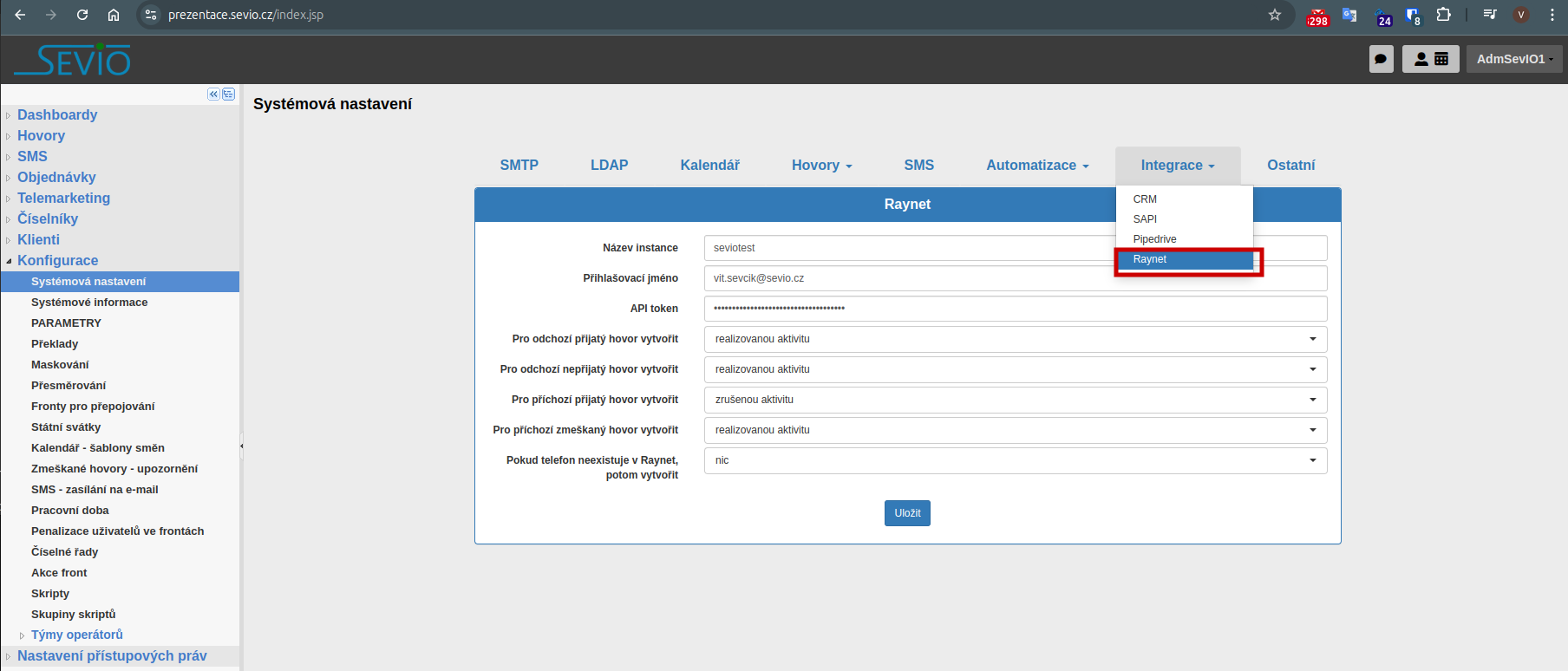
Task: Open 'Pro příchozí přijatý hovor vytvořit' dropdown
Action: tap(1015, 400)
